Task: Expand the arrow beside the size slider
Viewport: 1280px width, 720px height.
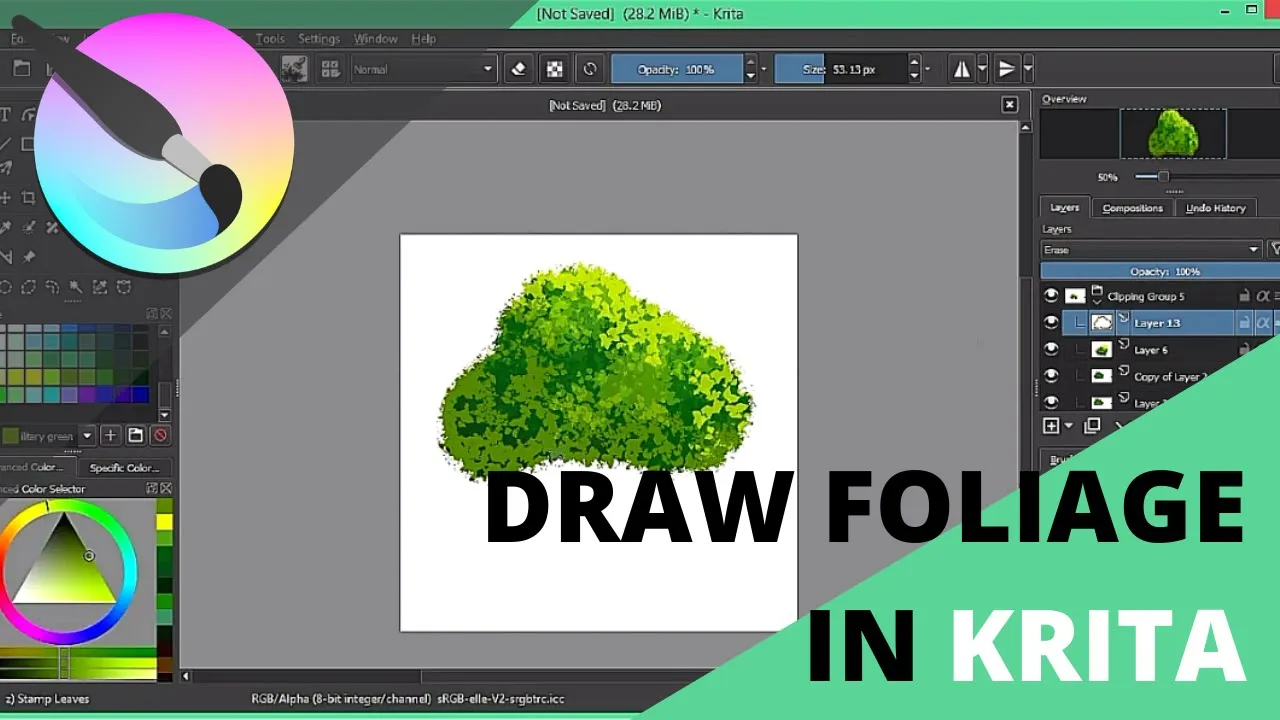Action: [928, 70]
